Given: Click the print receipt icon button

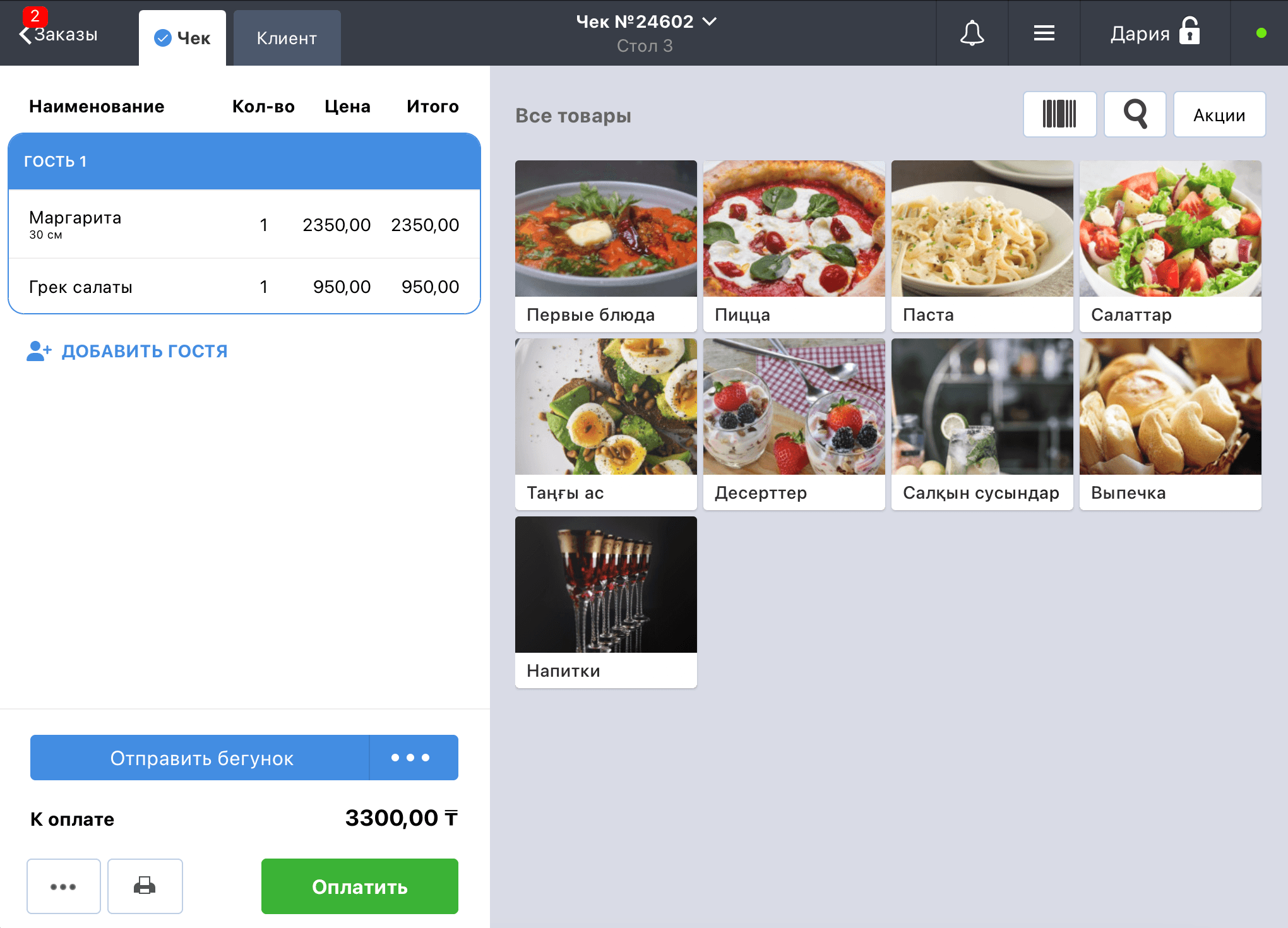Looking at the screenshot, I should click(145, 886).
